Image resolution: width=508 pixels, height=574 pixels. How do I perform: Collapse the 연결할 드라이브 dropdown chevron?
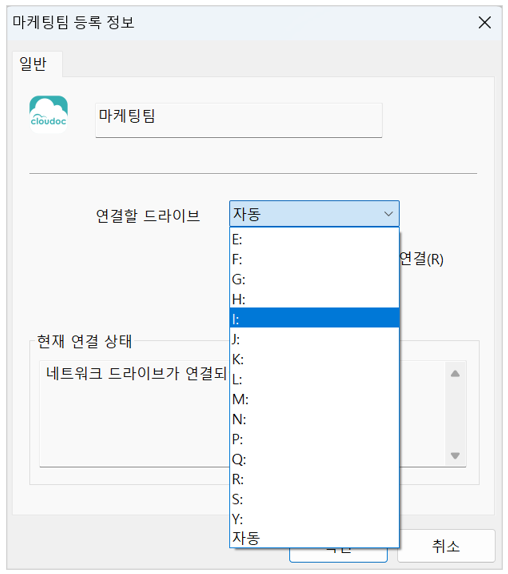pos(388,214)
